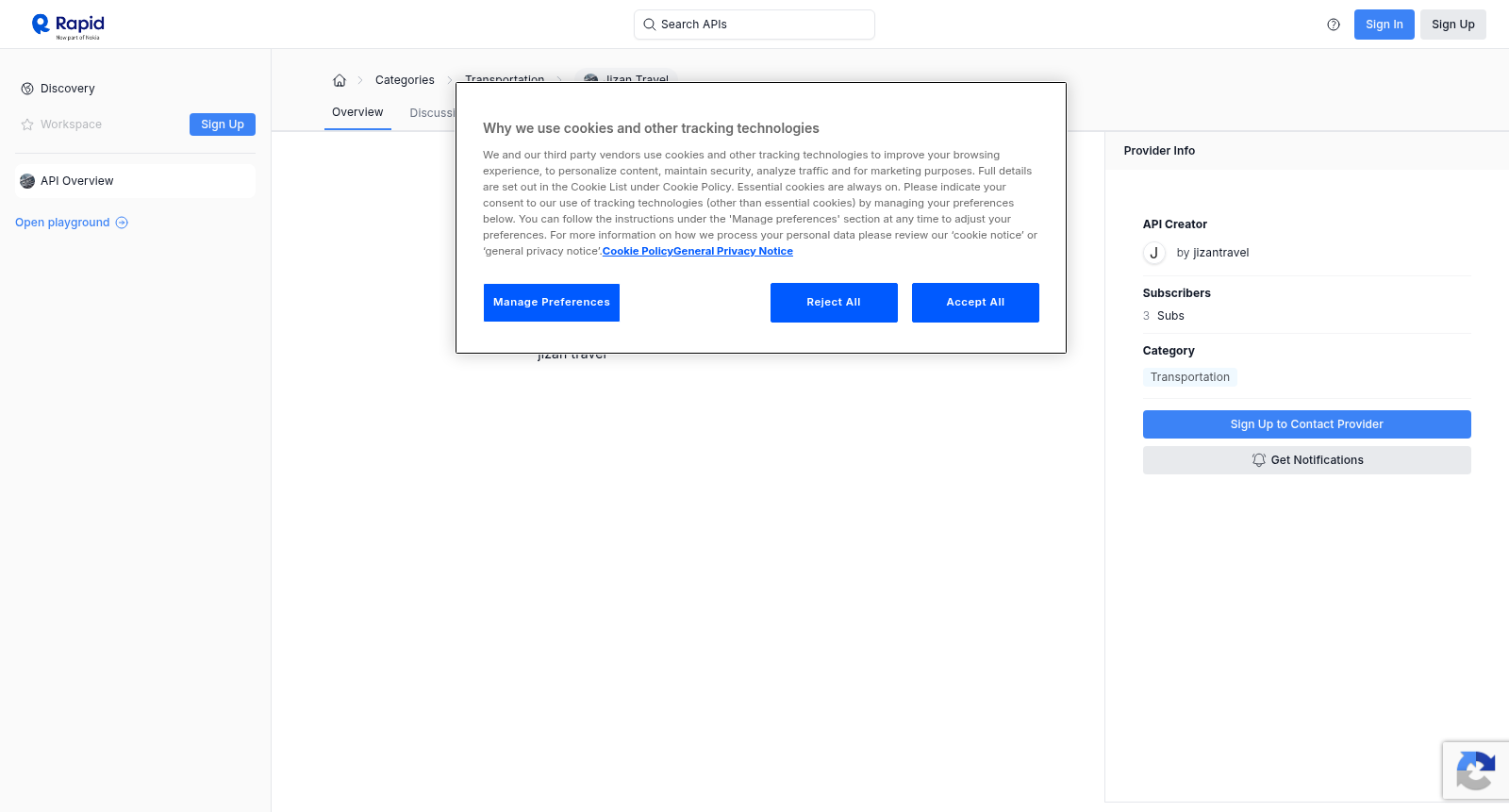Screen dimensions: 1509x812
Task: Click the search magnifier icon
Action: 649,25
